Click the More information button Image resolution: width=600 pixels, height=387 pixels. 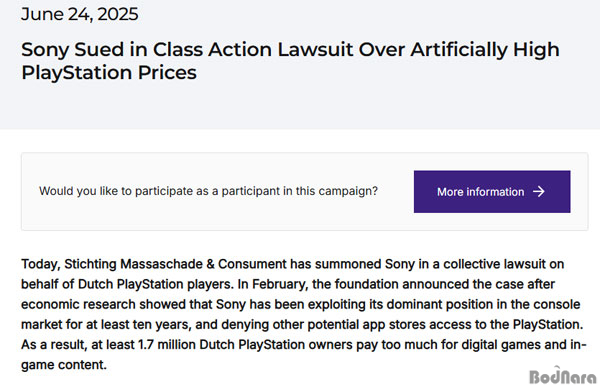pos(492,191)
